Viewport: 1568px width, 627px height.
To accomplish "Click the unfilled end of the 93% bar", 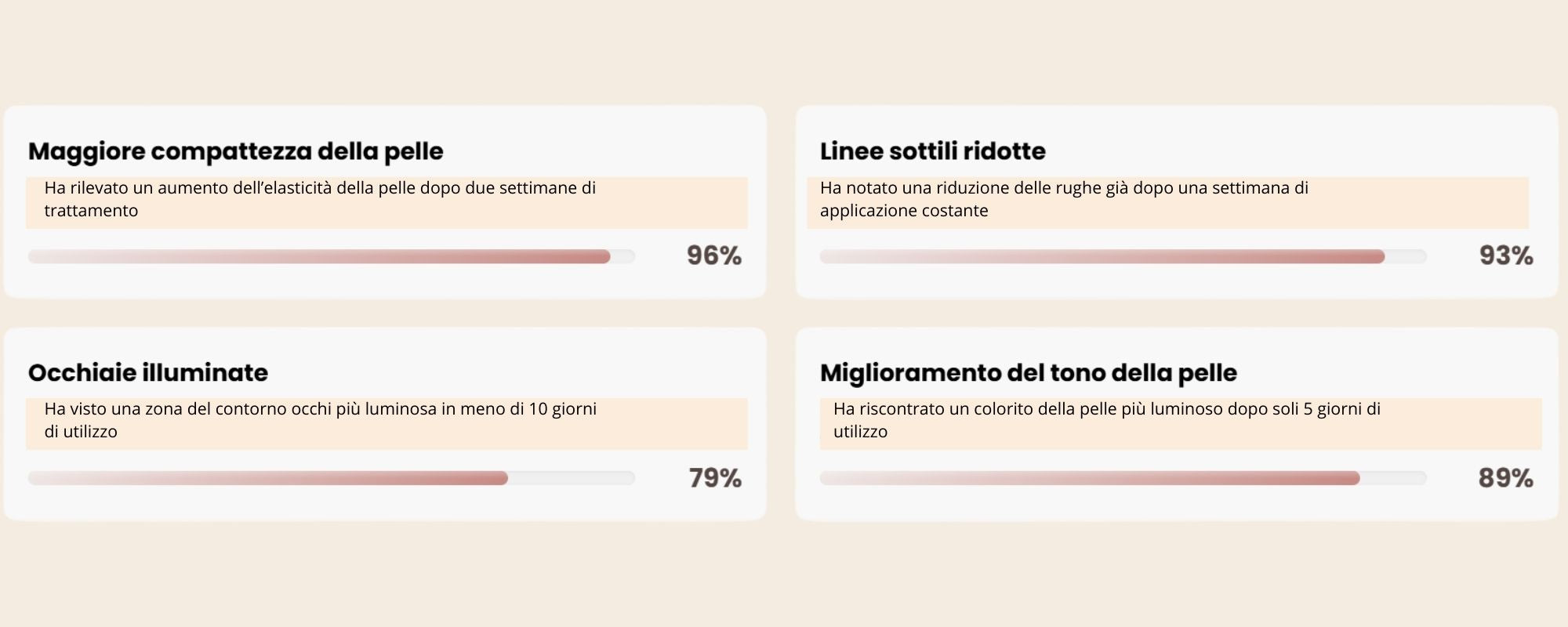I will tap(1406, 256).
